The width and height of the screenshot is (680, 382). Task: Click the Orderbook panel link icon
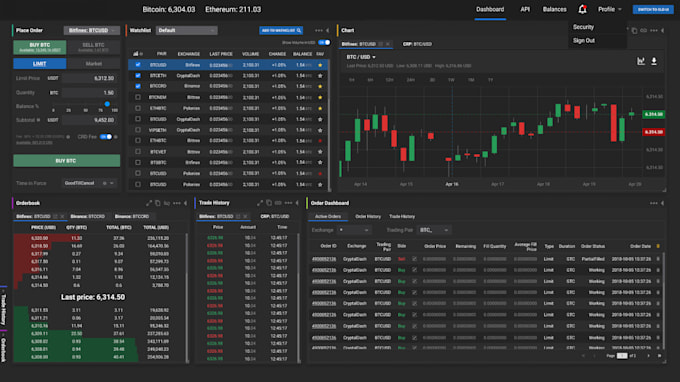pos(167,203)
